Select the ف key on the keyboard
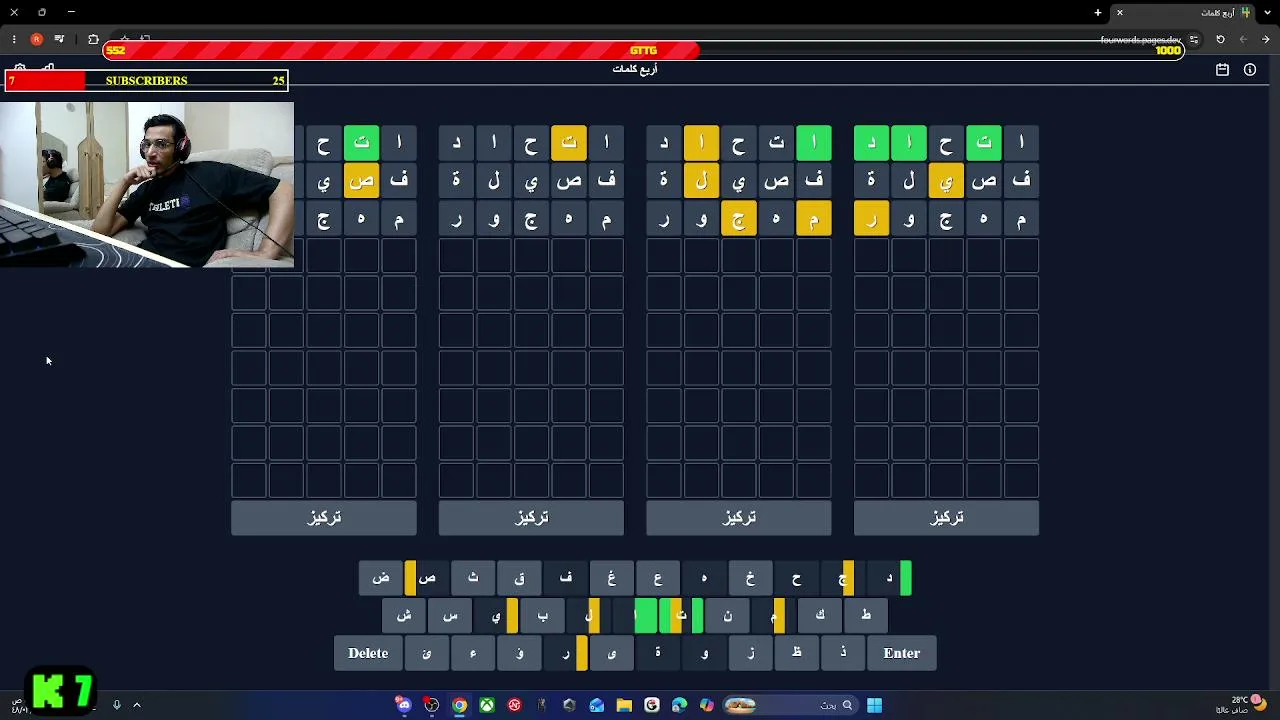1280x720 pixels. pyautogui.click(x=566, y=578)
